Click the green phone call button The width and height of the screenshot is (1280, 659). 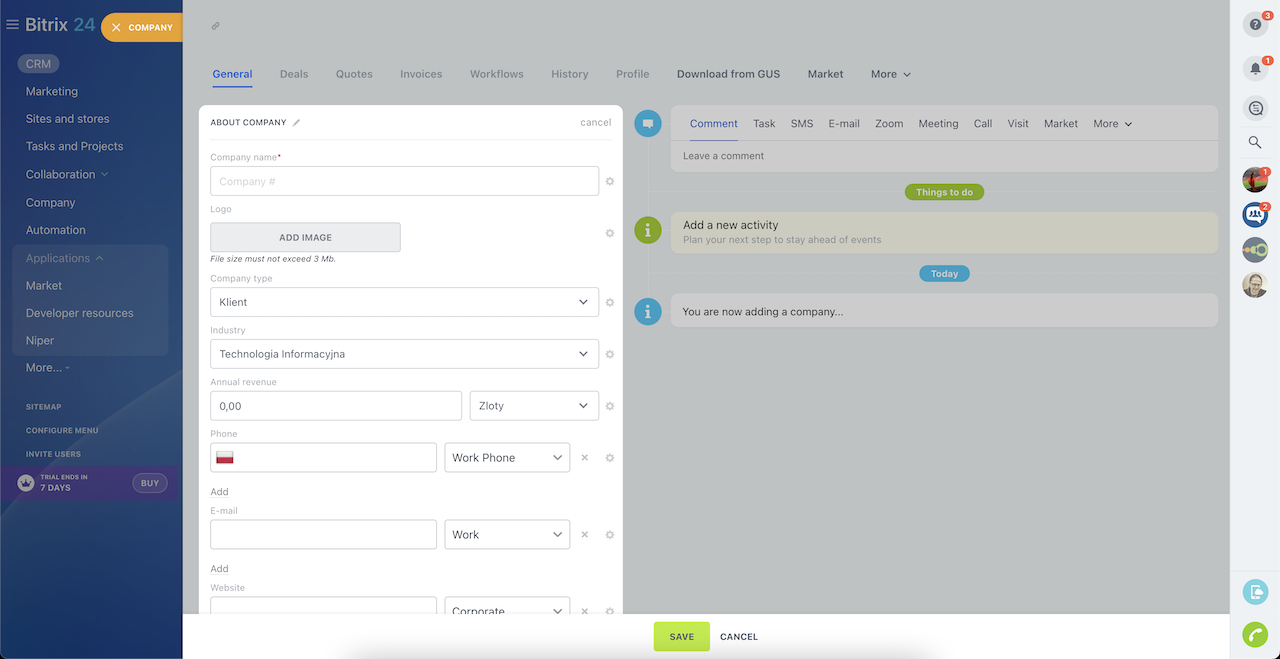(1254, 634)
